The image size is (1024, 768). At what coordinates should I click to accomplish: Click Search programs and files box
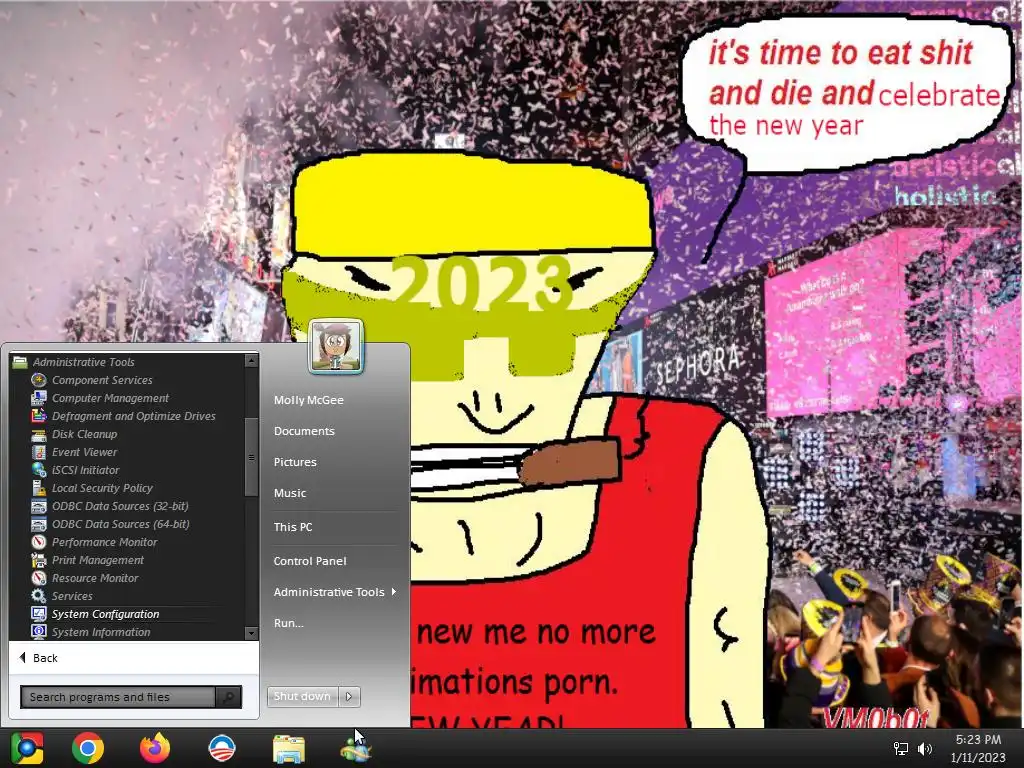[118, 697]
